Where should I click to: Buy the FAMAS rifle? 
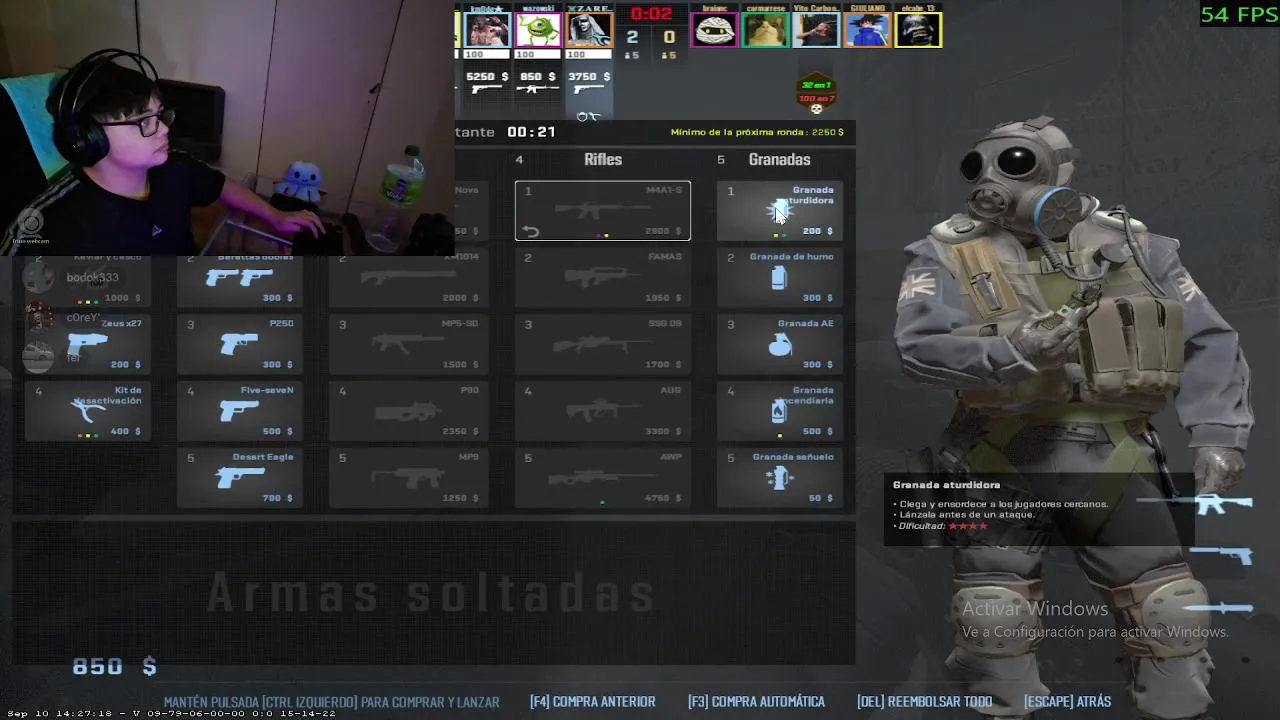coord(602,277)
